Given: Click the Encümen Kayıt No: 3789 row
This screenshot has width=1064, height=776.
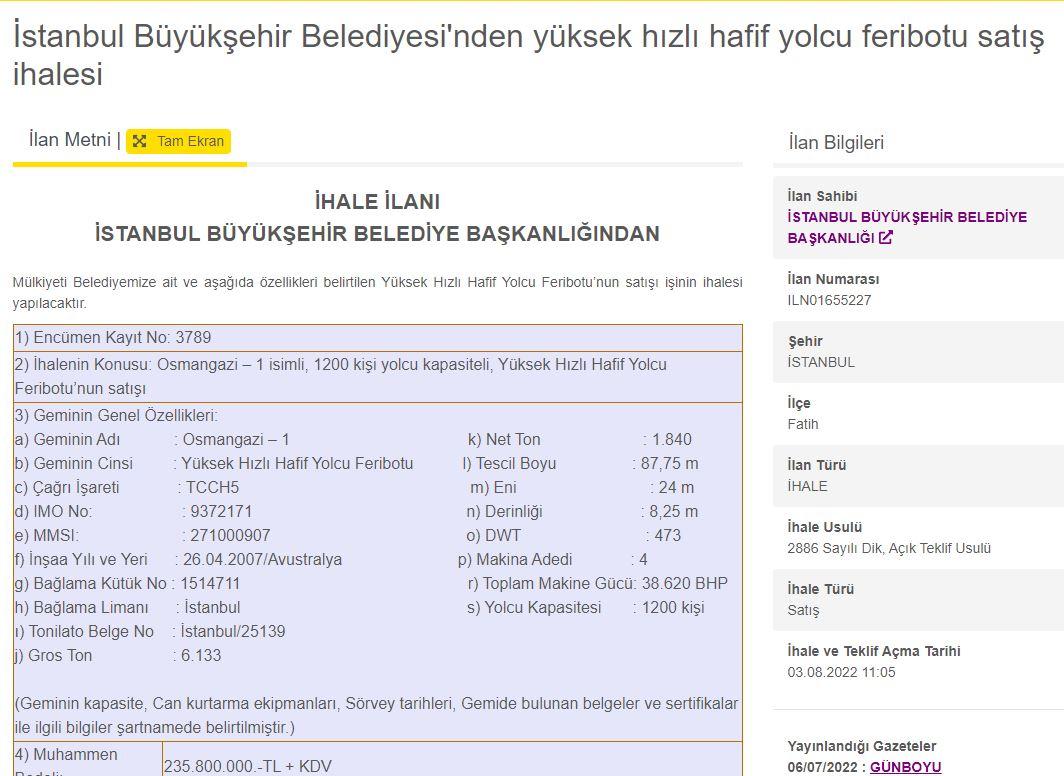Looking at the screenshot, I should click(x=377, y=338).
